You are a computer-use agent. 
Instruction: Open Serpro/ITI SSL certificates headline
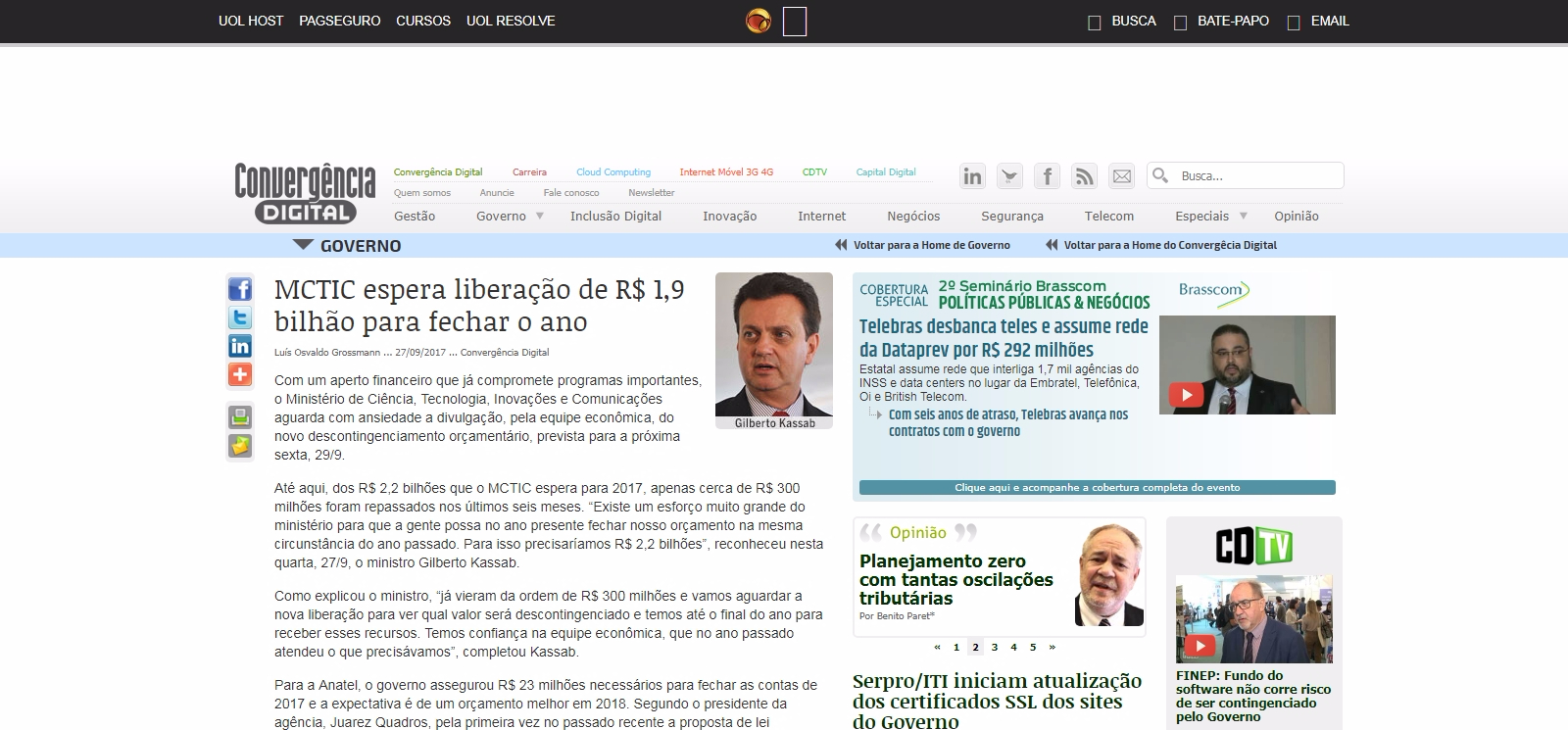(998, 701)
